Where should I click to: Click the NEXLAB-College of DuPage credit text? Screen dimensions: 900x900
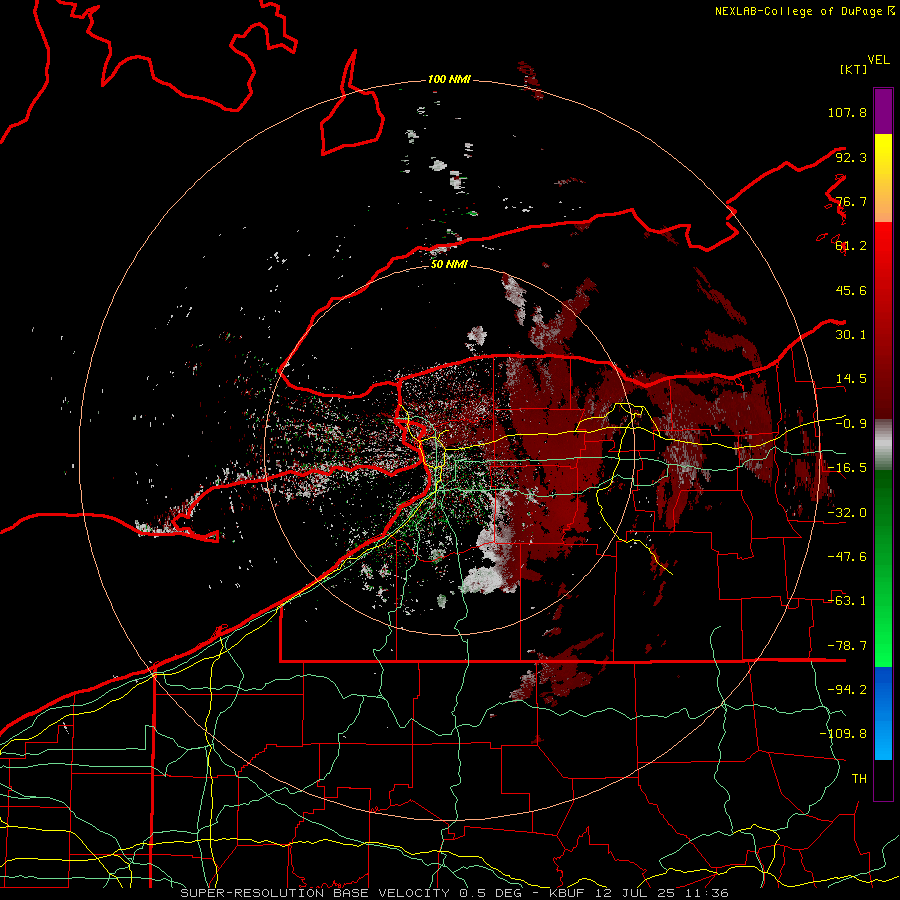coord(804,11)
